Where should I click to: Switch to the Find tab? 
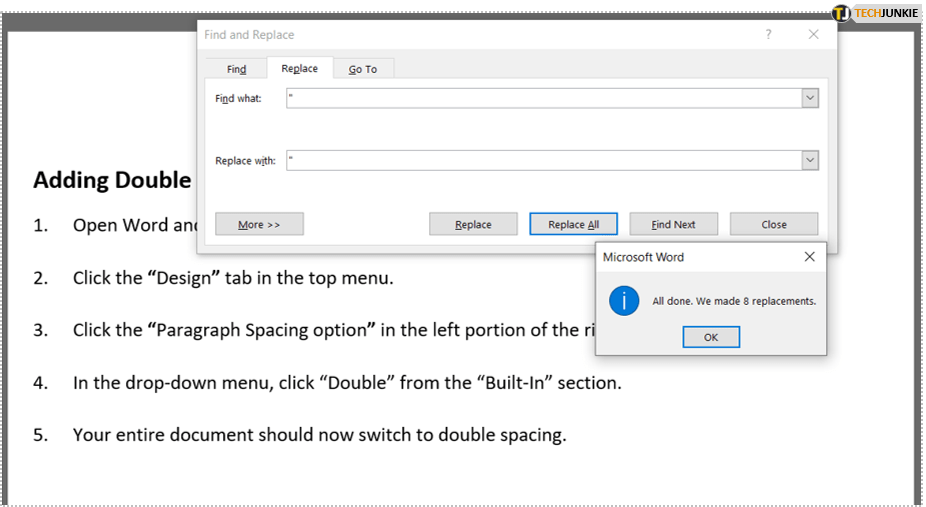[x=236, y=69]
